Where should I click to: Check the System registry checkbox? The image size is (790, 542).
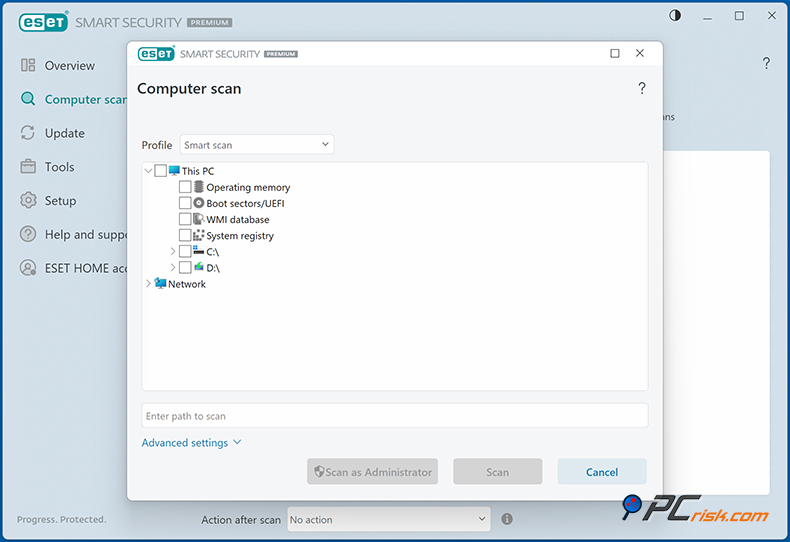pos(185,235)
